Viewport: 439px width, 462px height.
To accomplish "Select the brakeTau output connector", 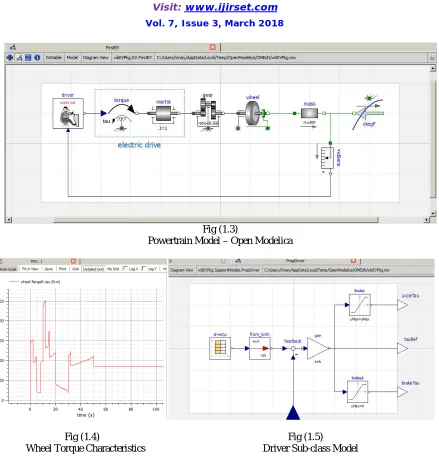I will (402, 392).
